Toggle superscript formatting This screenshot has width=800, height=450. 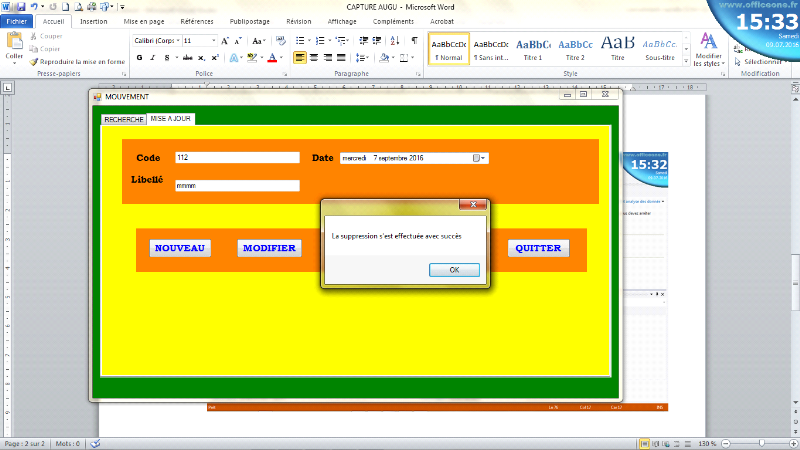[215, 58]
